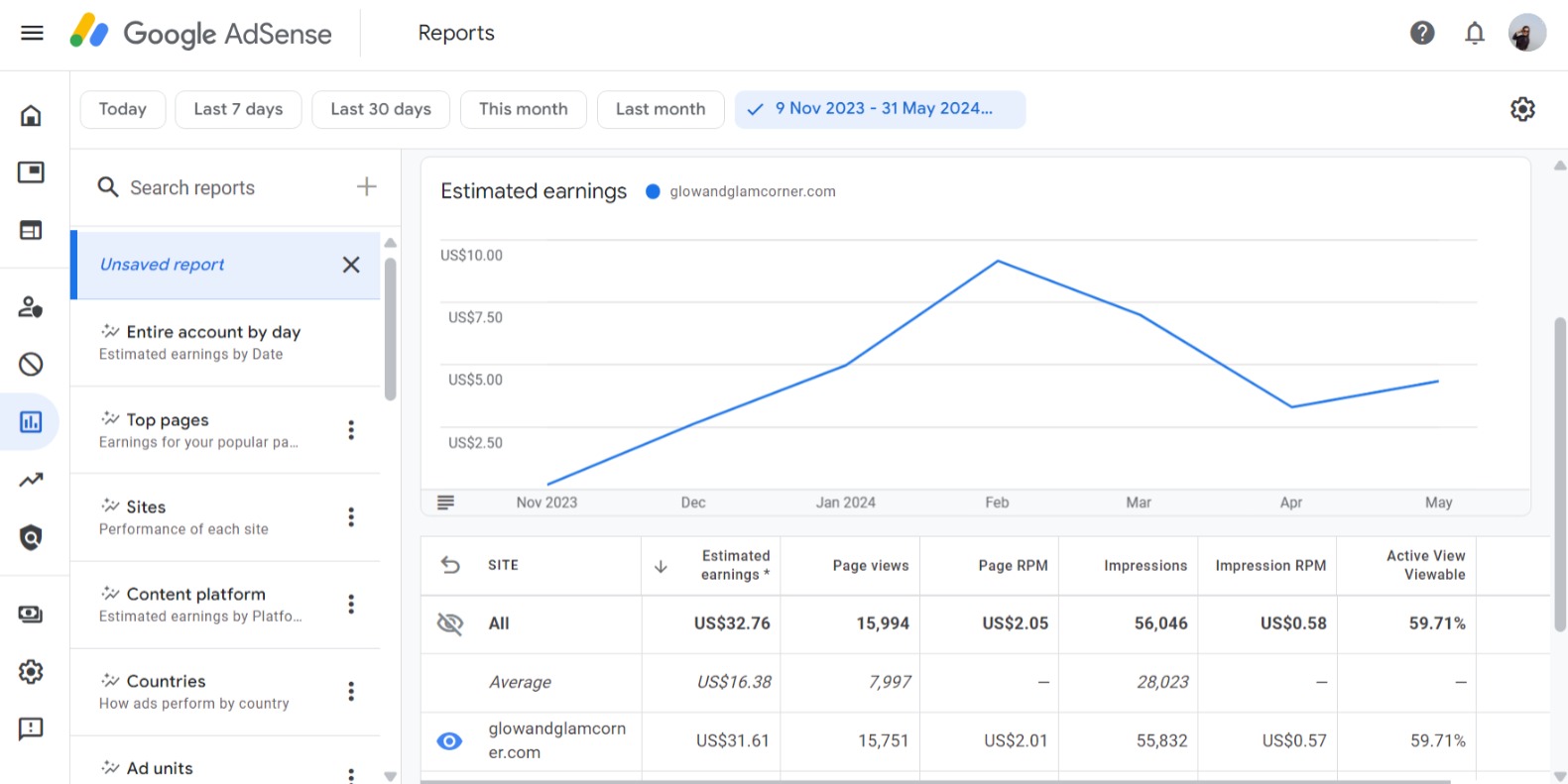Toggle visibility of the All row
This screenshot has width=1568, height=784.
coord(450,623)
